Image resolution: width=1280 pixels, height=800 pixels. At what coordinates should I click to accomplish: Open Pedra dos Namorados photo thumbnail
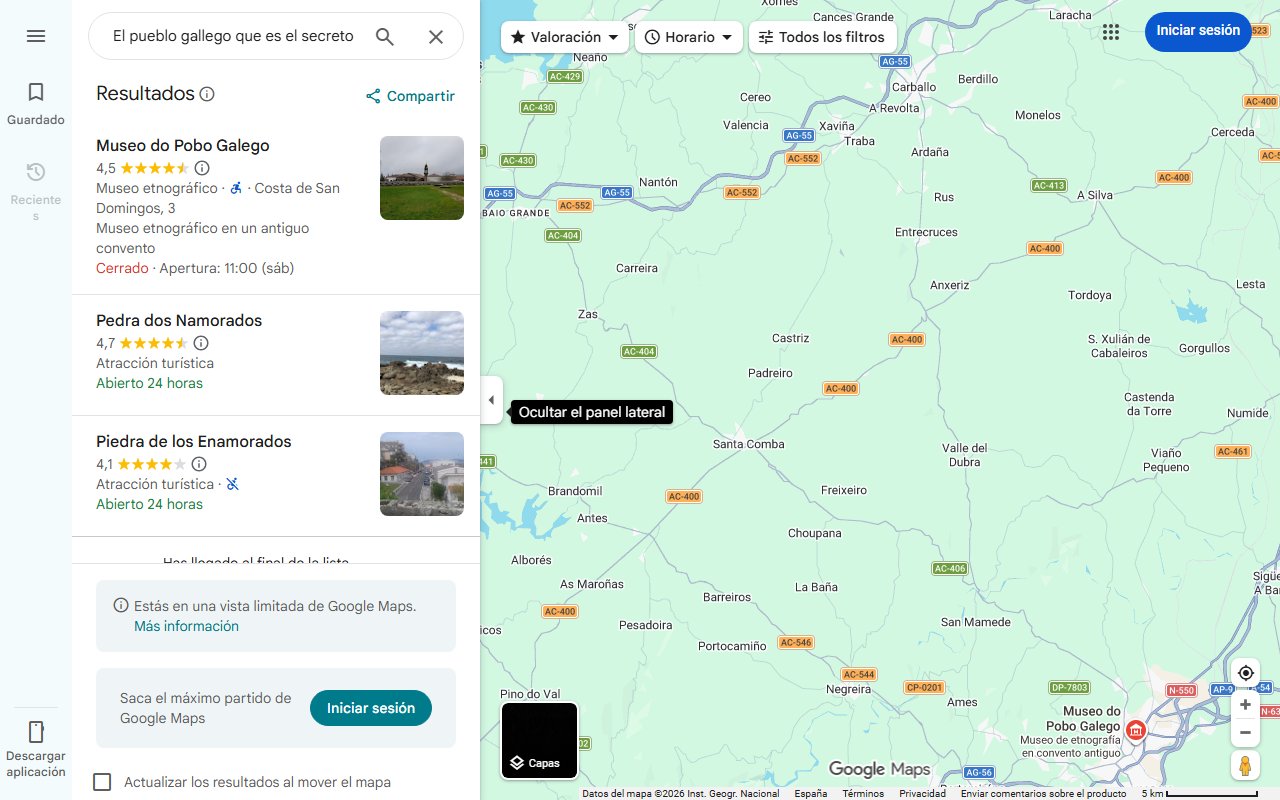(x=421, y=353)
